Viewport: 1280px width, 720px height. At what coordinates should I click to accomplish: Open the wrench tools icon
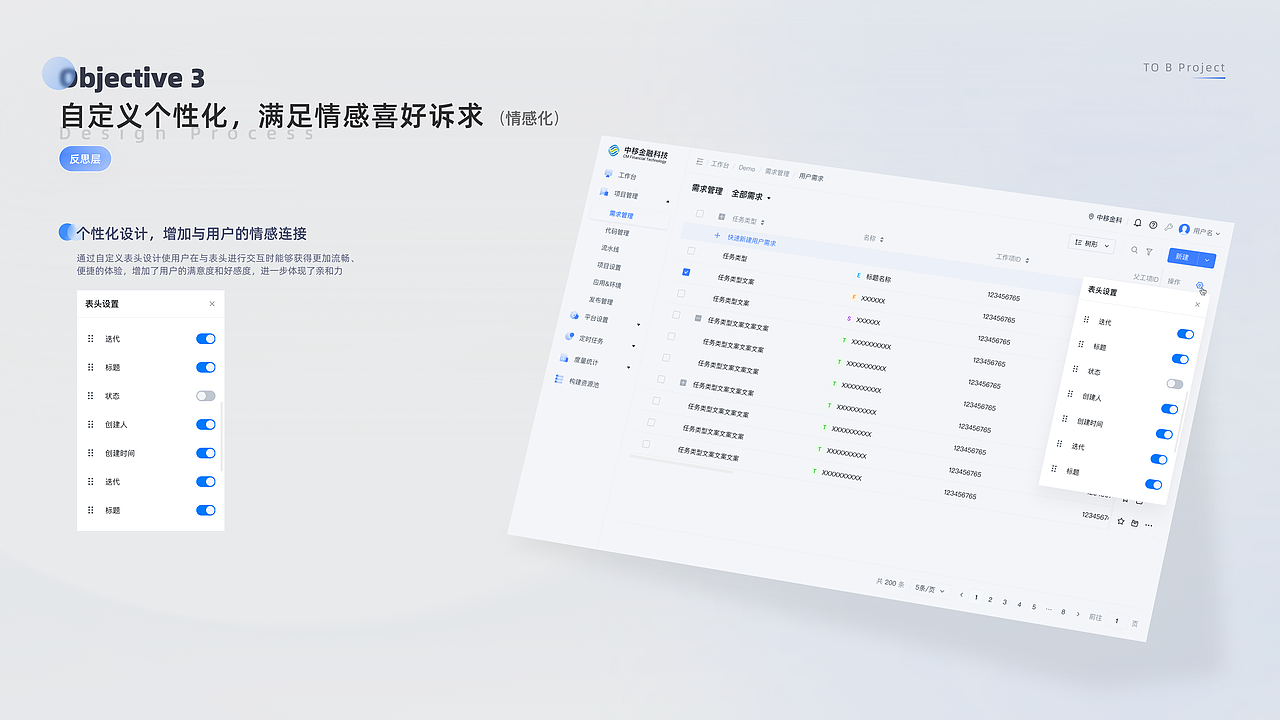pos(1168,227)
